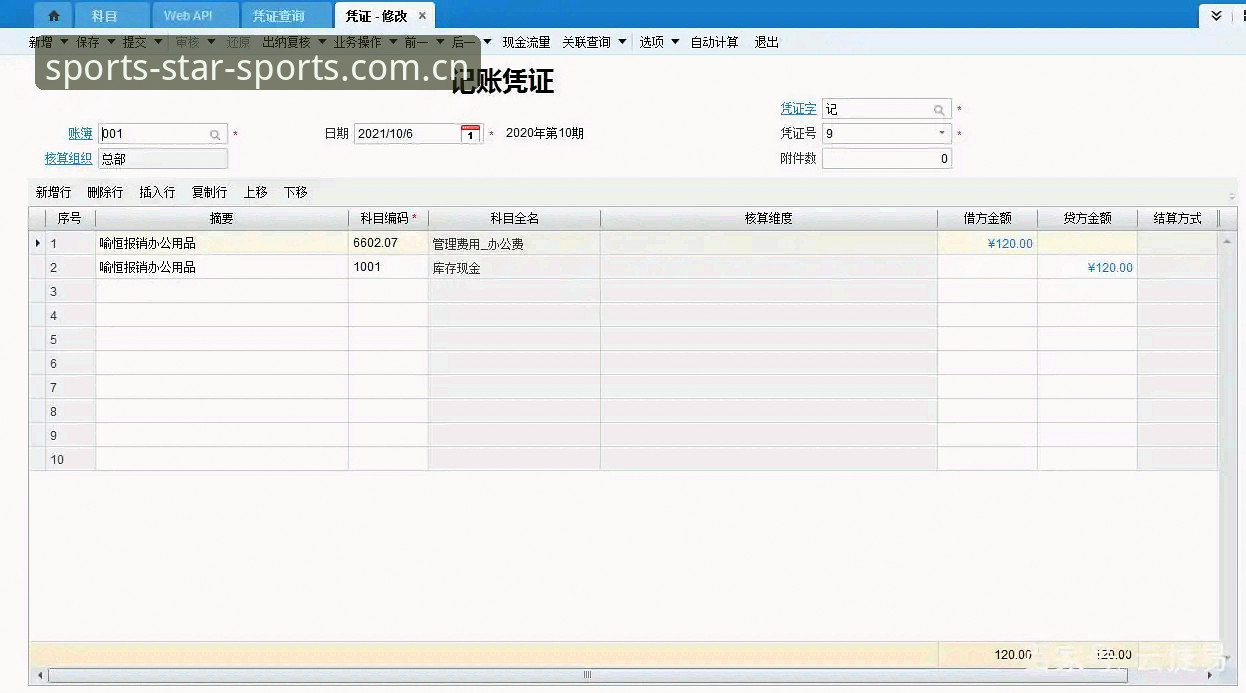Click 退出 to exit the voucher
This screenshot has width=1246, height=693.
click(766, 42)
